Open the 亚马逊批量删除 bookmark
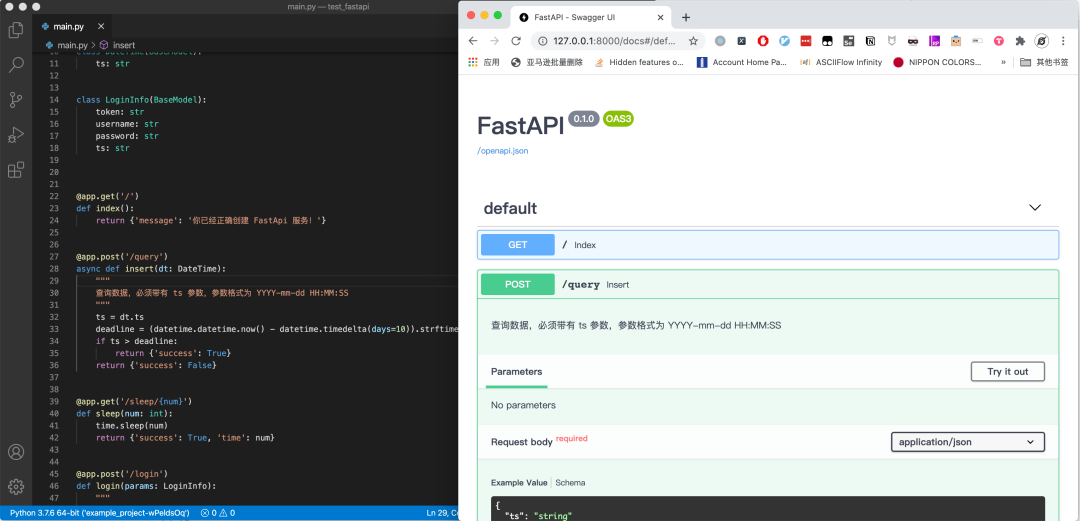1080x521 pixels. [547, 62]
